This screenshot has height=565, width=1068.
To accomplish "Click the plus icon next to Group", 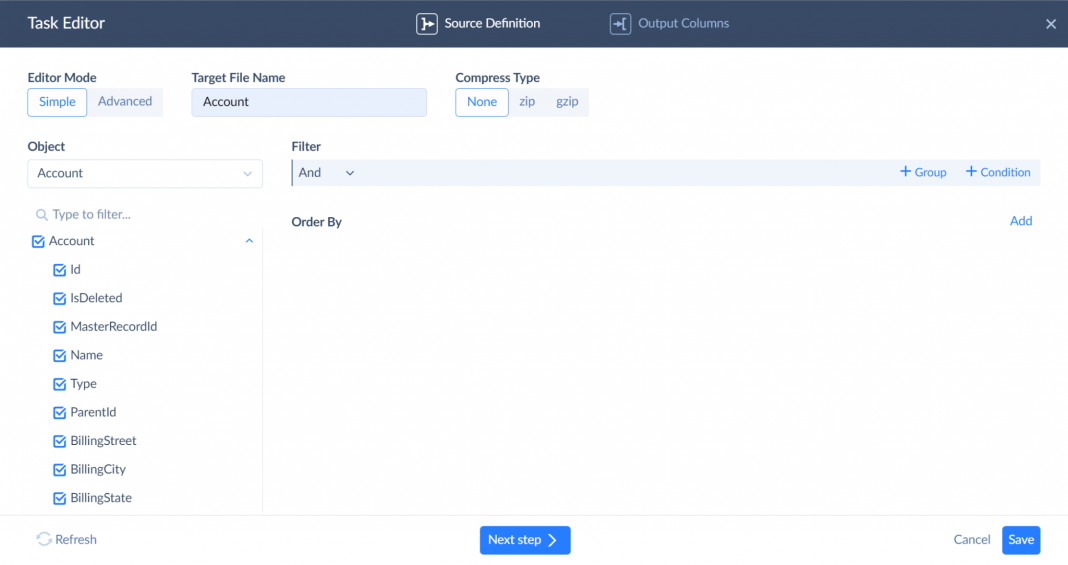I will (906, 172).
